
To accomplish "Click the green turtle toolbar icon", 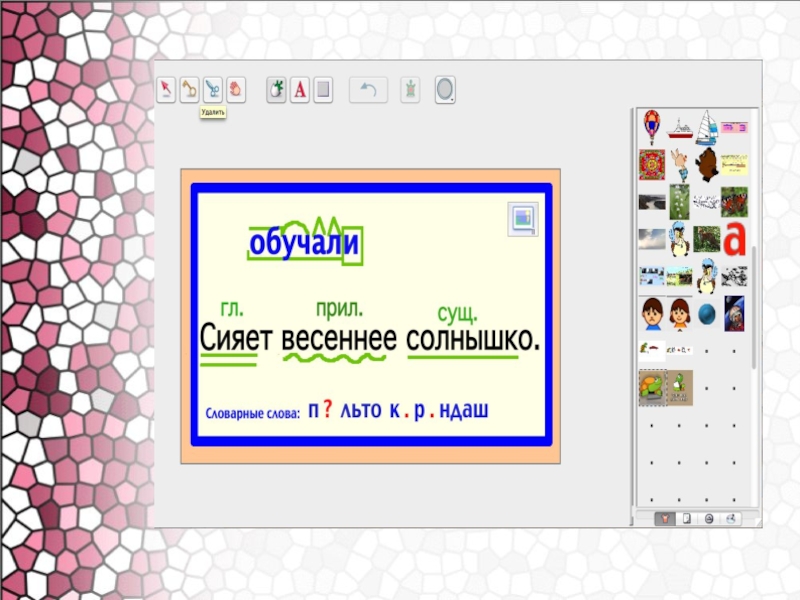I will [x=410, y=90].
